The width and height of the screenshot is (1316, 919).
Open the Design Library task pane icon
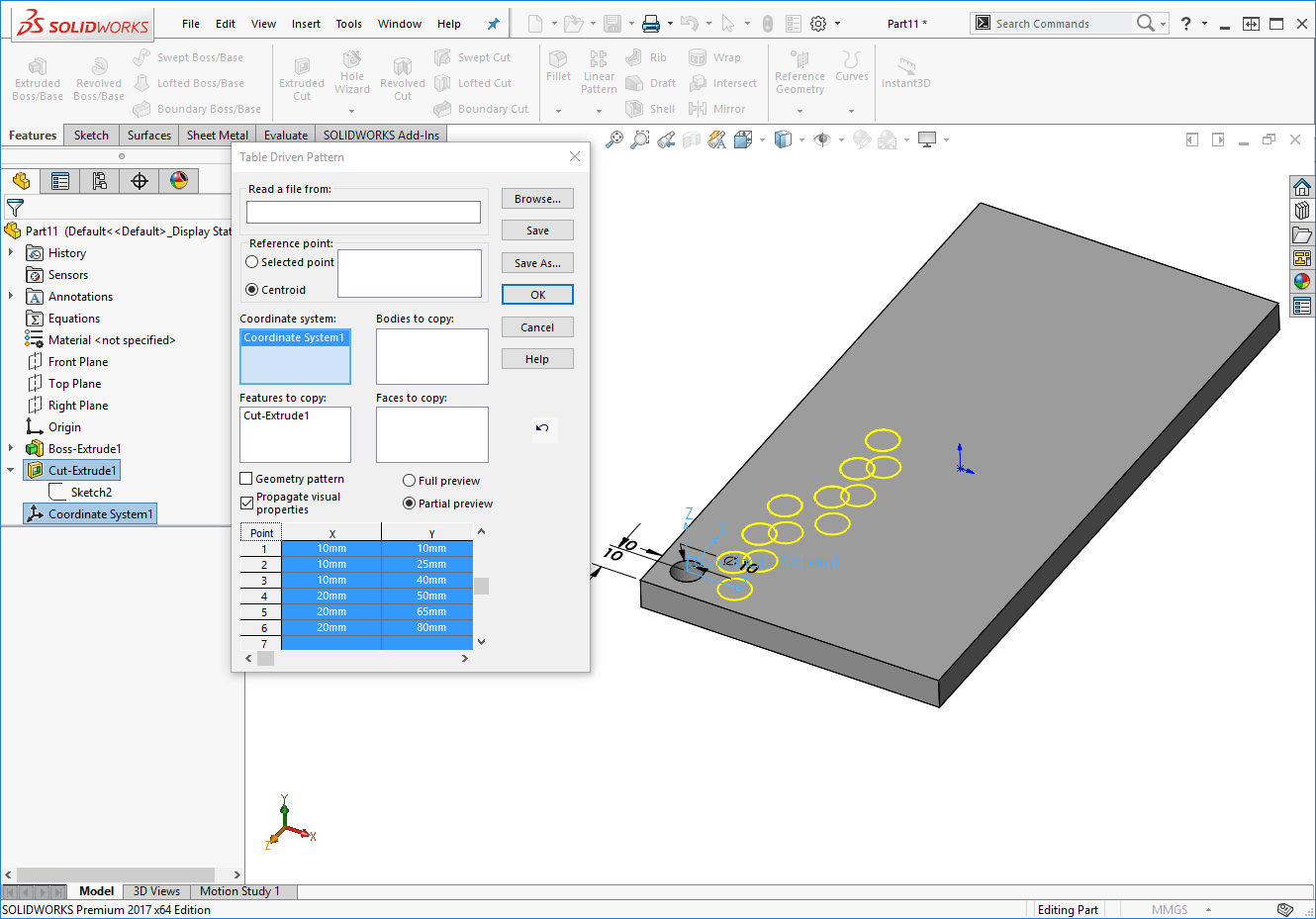tap(1302, 211)
